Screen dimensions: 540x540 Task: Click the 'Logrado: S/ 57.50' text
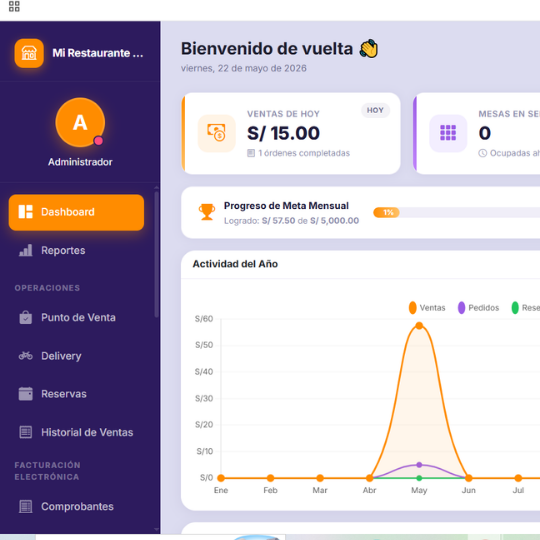(260, 220)
